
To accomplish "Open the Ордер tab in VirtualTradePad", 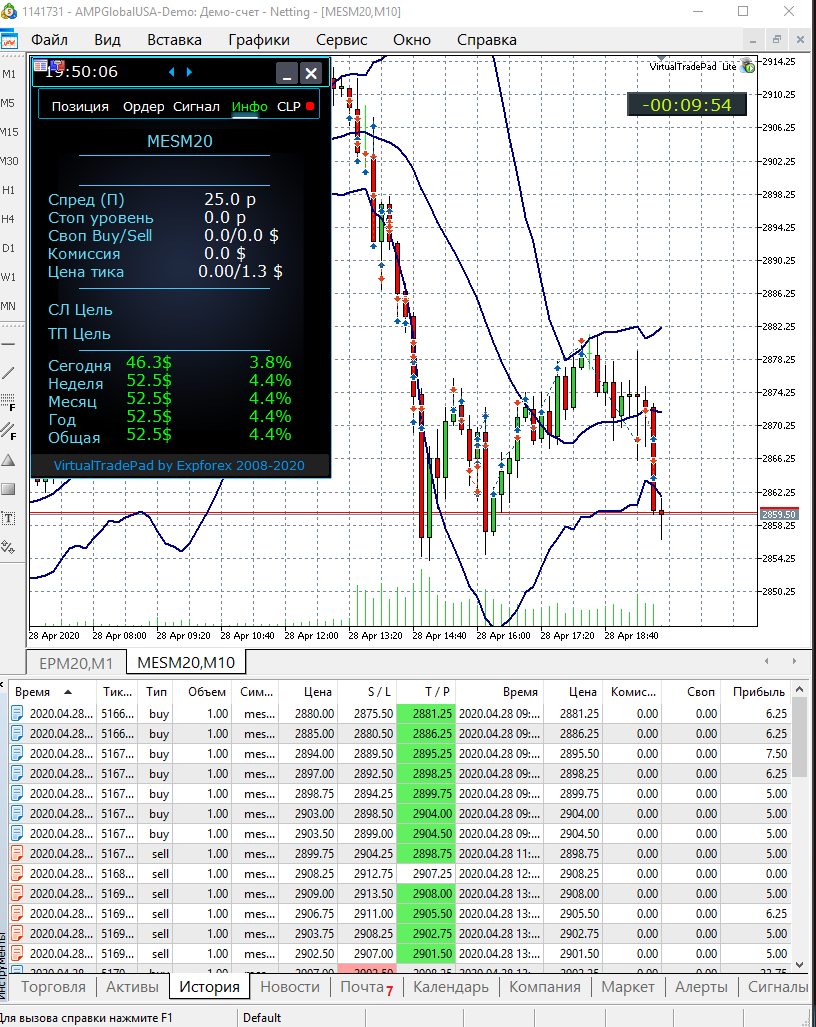I will [x=143, y=107].
